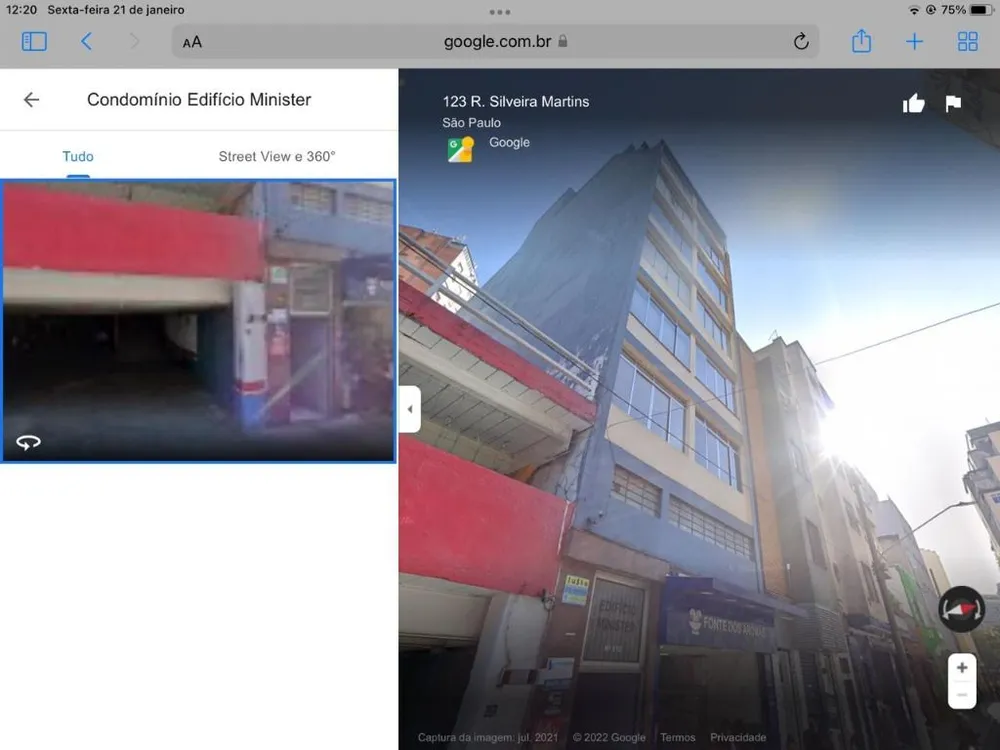The height and width of the screenshot is (750, 1000).
Task: Tap the Sexta-feira 21 de janeiro date
Action: pyautogui.click(x=116, y=10)
